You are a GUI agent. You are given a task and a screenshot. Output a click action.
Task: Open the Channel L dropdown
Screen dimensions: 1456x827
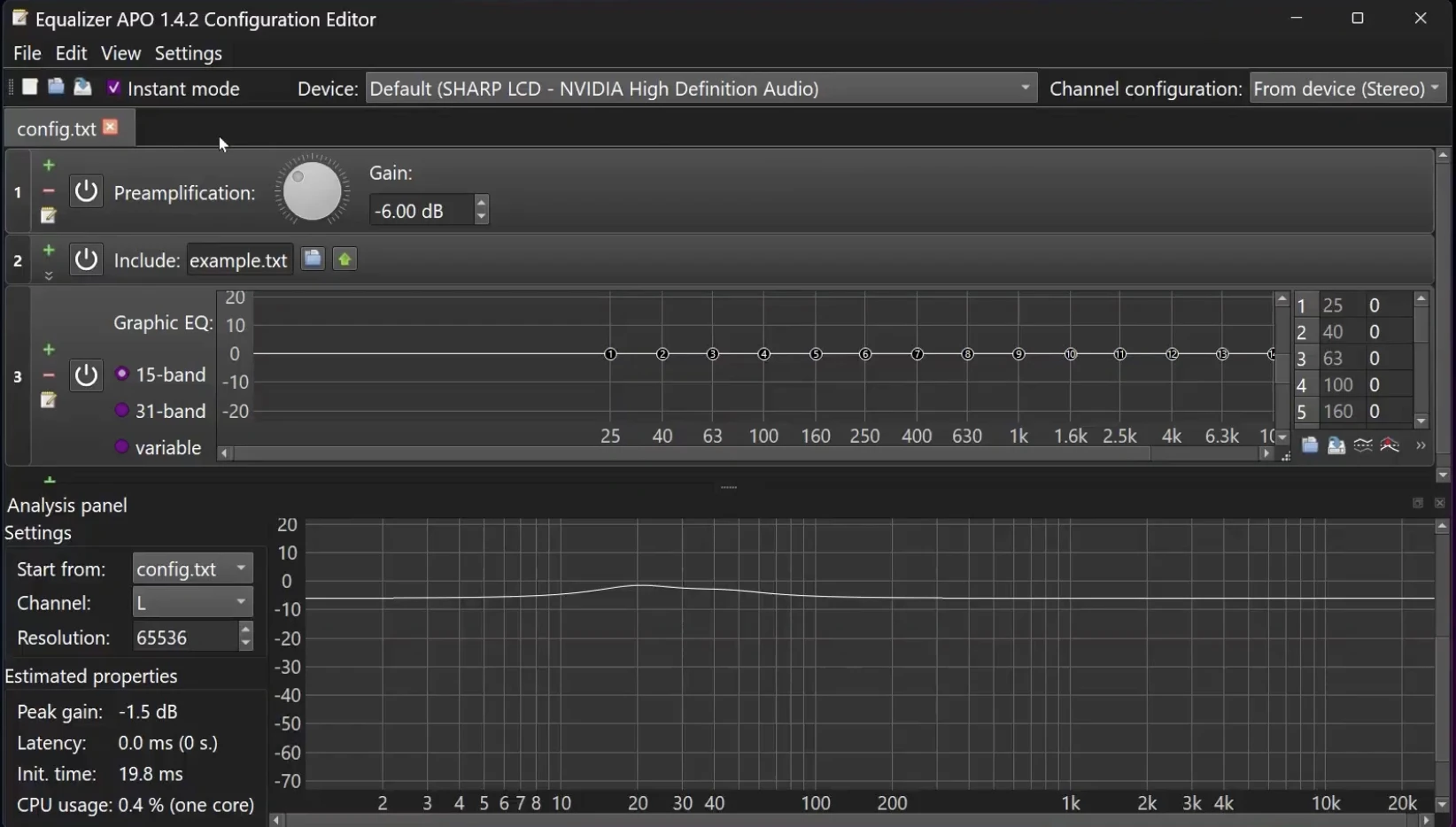pyautogui.click(x=192, y=603)
